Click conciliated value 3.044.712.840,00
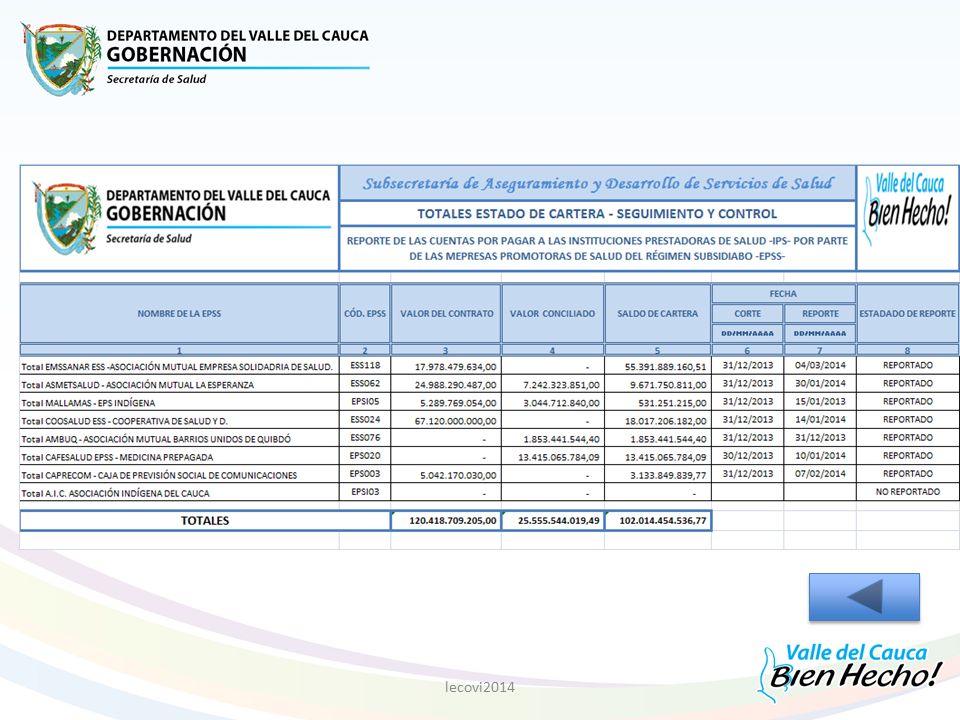Screen dimensions: 960x720 pos(561,403)
